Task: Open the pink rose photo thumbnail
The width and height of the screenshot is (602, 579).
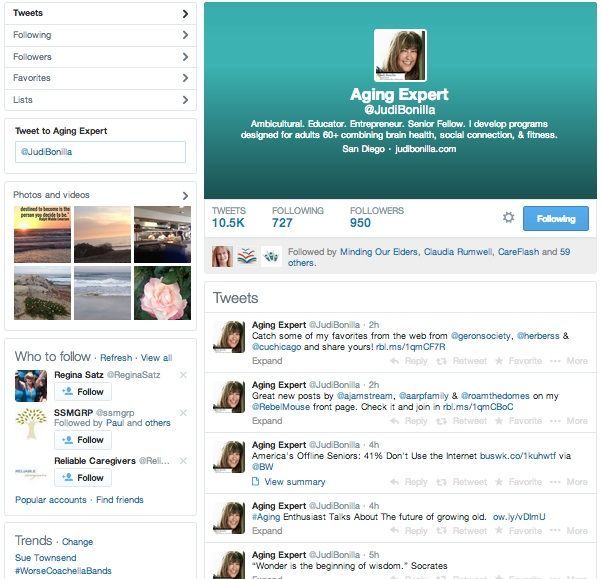Action: (x=162, y=293)
